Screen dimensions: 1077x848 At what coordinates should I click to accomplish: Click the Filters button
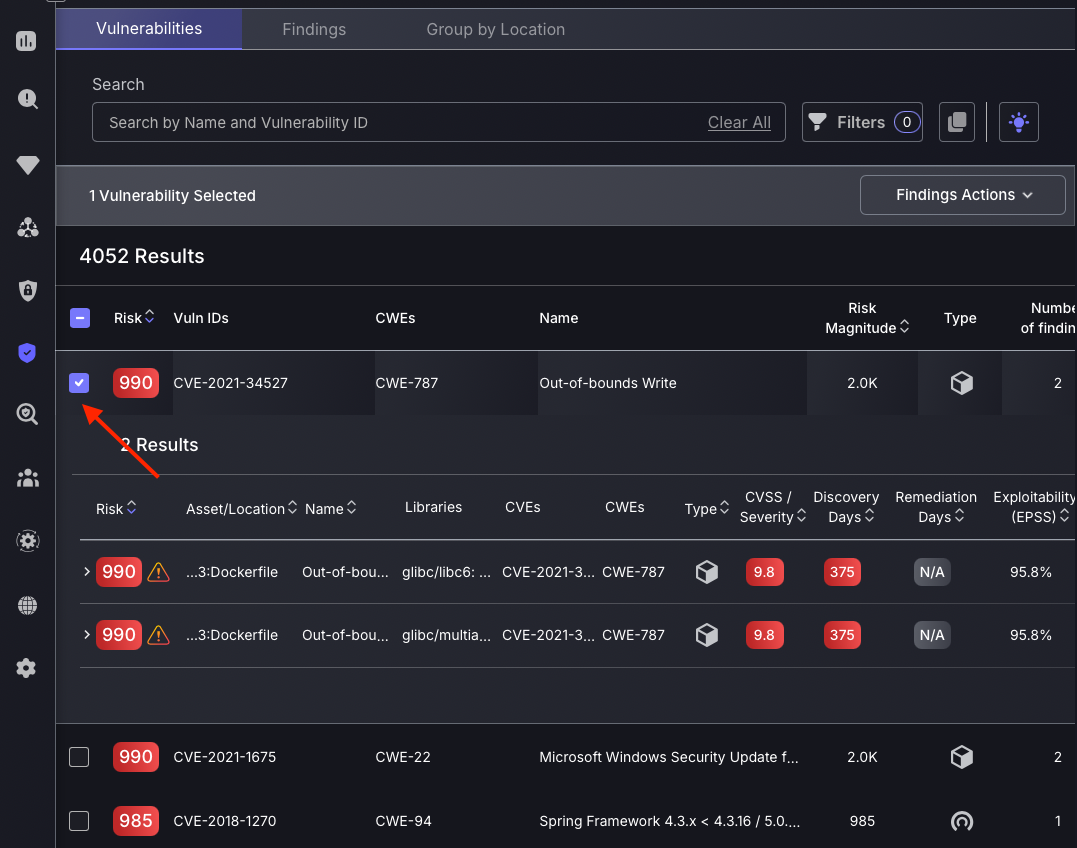pyautogui.click(x=862, y=122)
